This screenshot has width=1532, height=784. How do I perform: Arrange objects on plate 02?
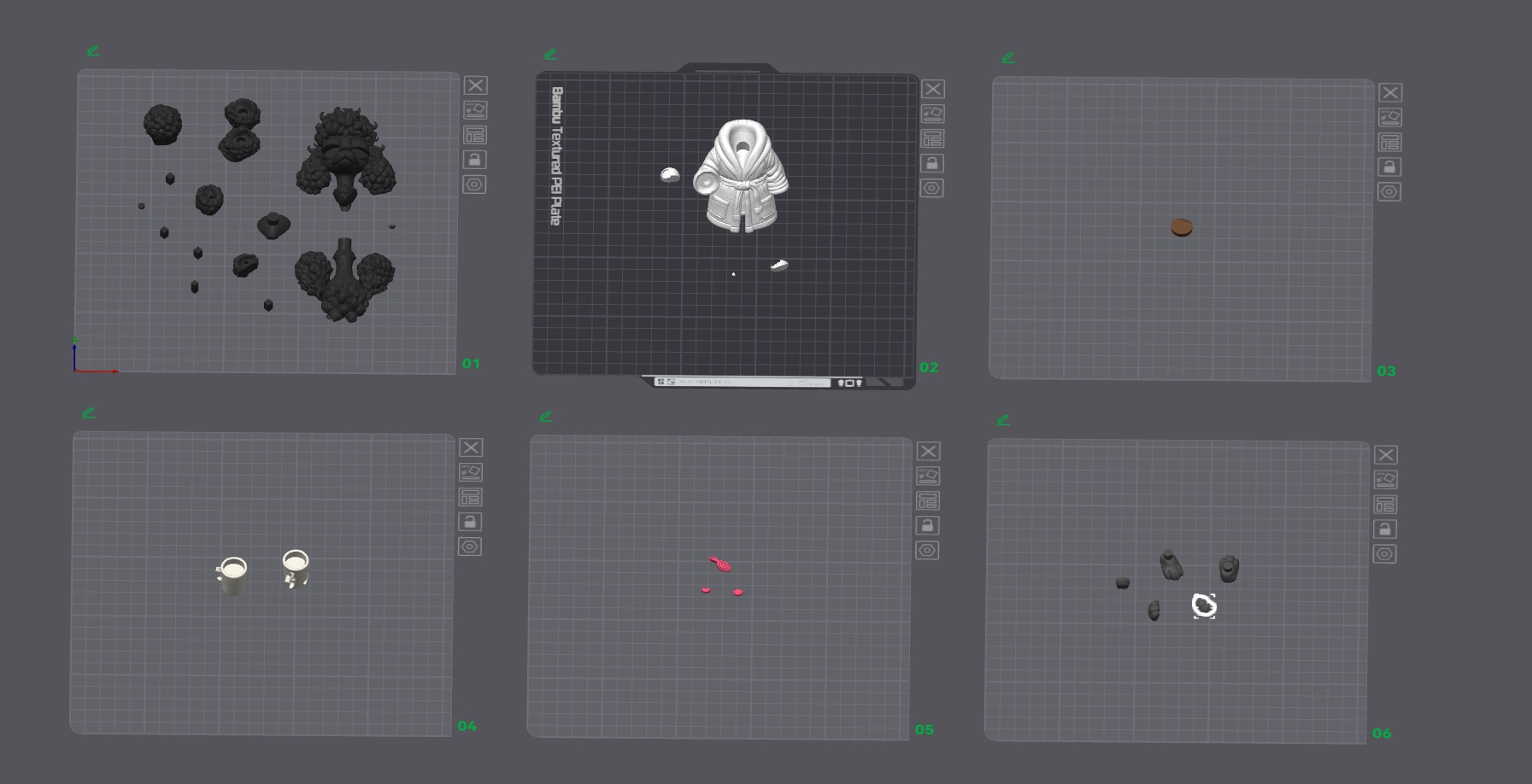coord(932,138)
